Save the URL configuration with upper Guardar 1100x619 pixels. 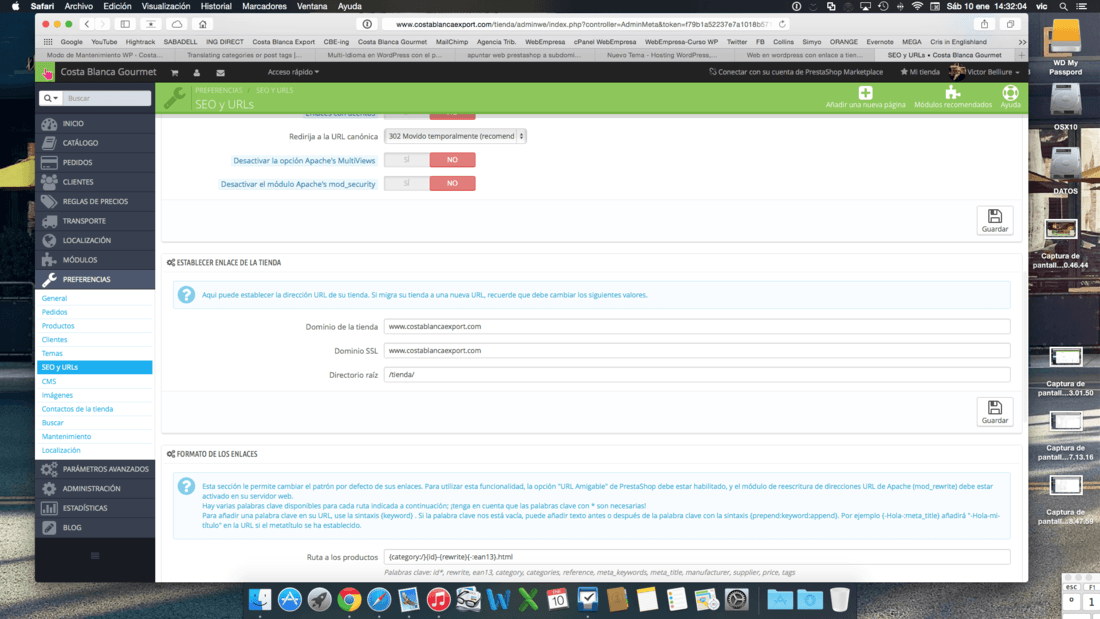[x=995, y=220]
